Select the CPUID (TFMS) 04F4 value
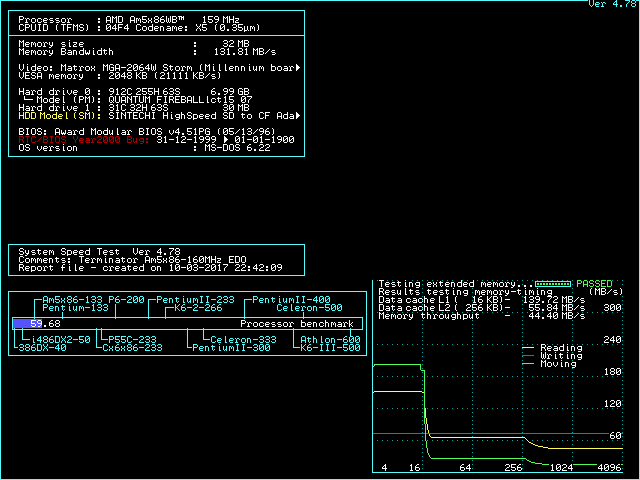Screen dimensions: 640x480 point(118,28)
